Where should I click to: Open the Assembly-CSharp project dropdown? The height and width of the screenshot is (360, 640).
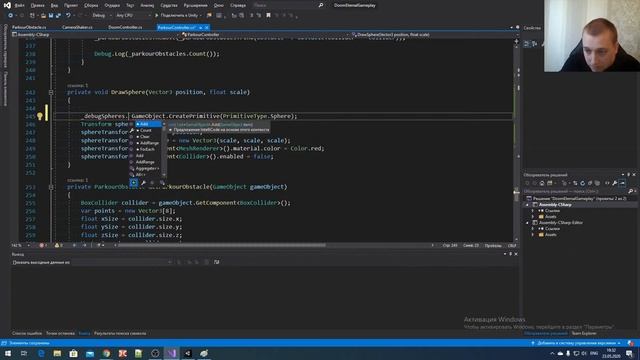[96, 35]
